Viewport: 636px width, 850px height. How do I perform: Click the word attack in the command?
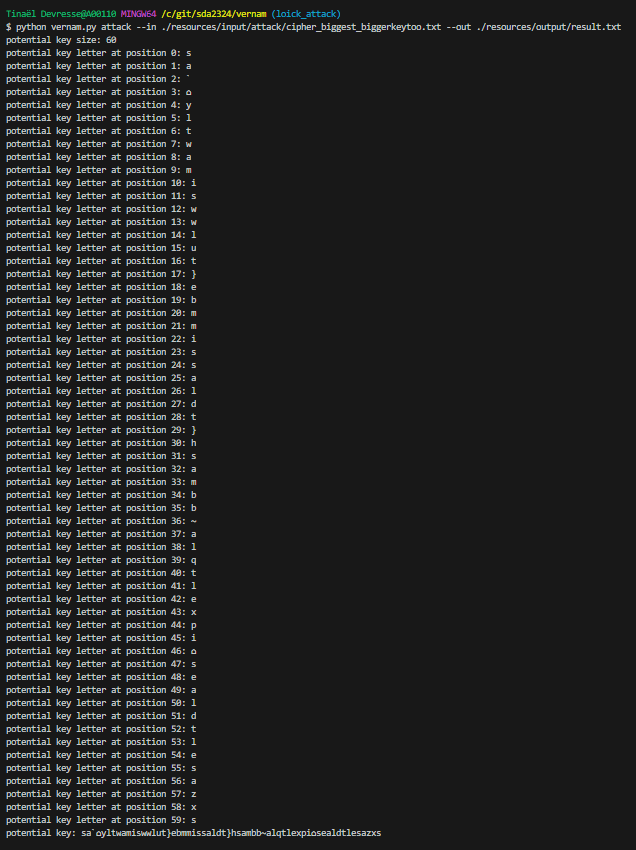[116, 27]
